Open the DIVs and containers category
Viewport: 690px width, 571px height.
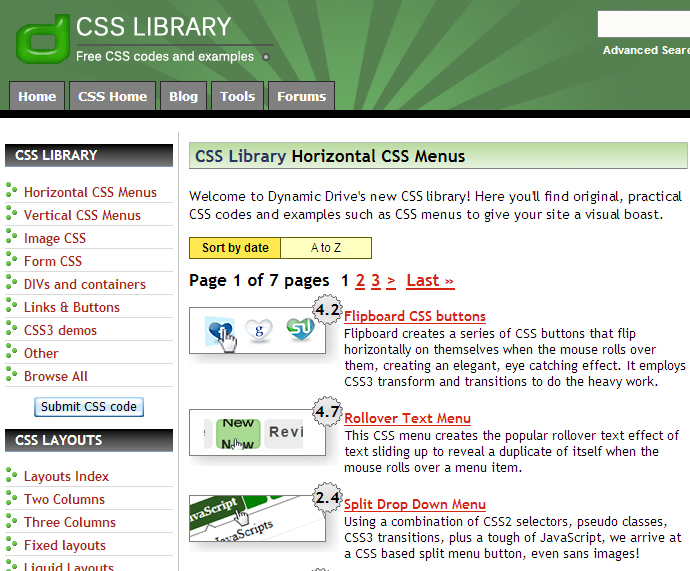[84, 284]
